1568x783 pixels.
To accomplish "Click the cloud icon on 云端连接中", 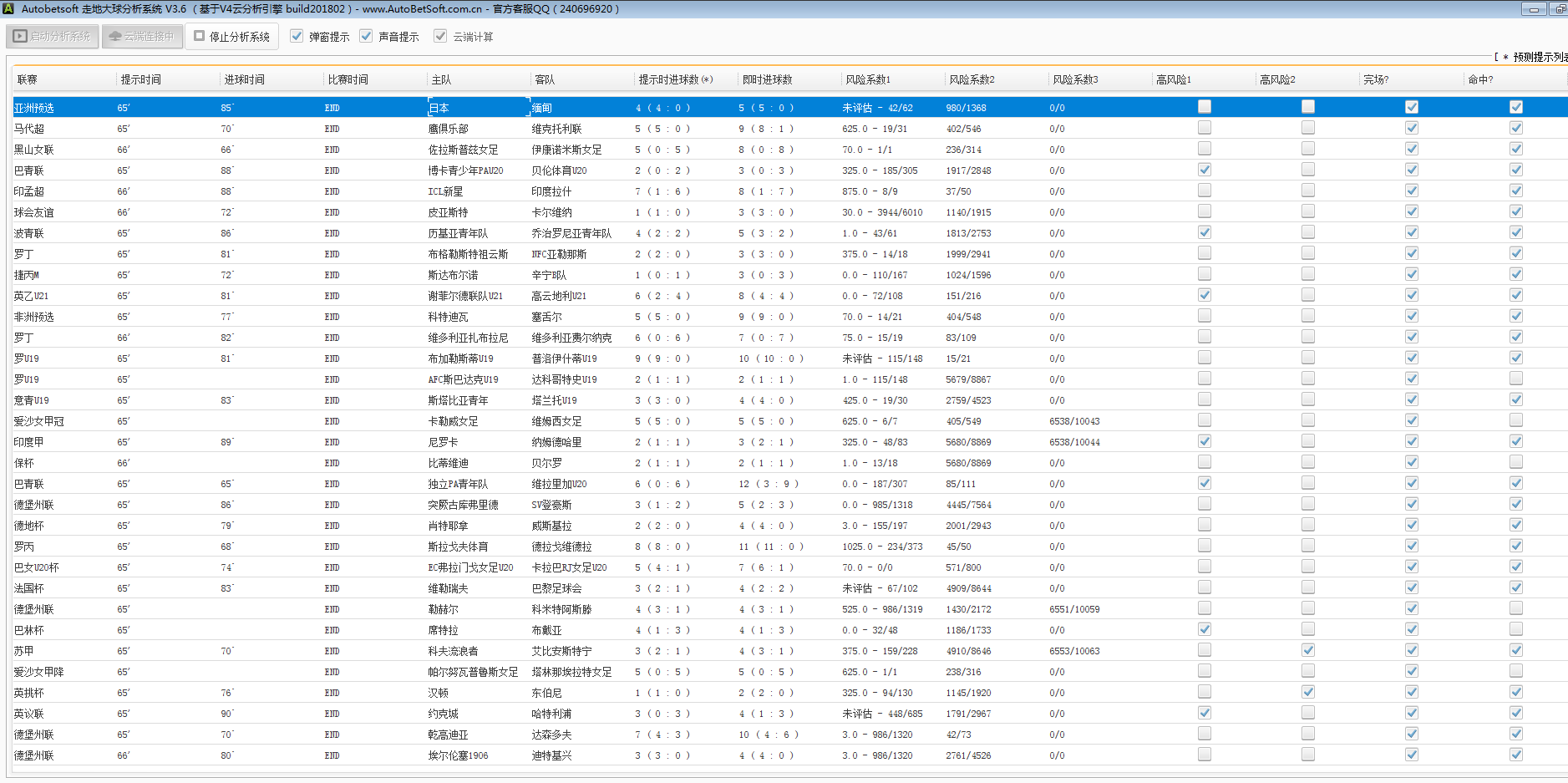I will (x=115, y=37).
